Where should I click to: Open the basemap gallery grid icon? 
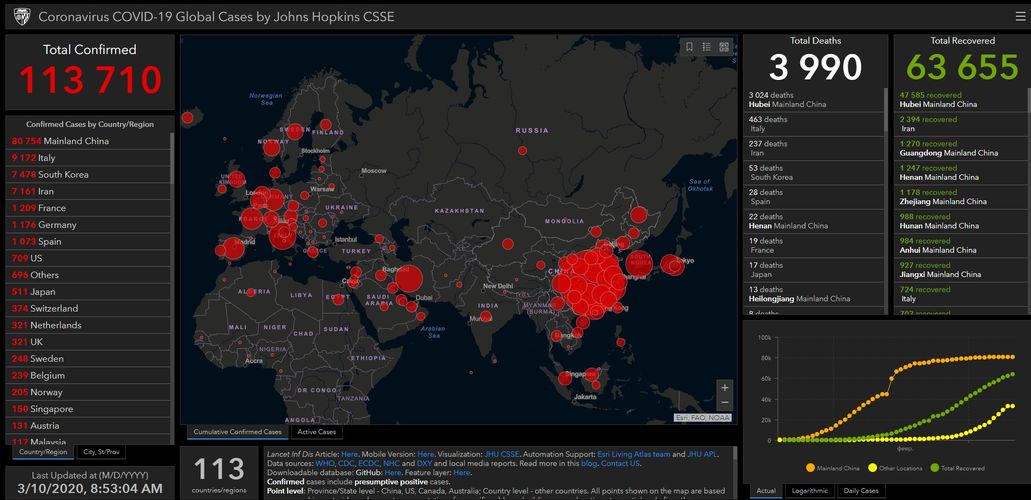(723, 46)
